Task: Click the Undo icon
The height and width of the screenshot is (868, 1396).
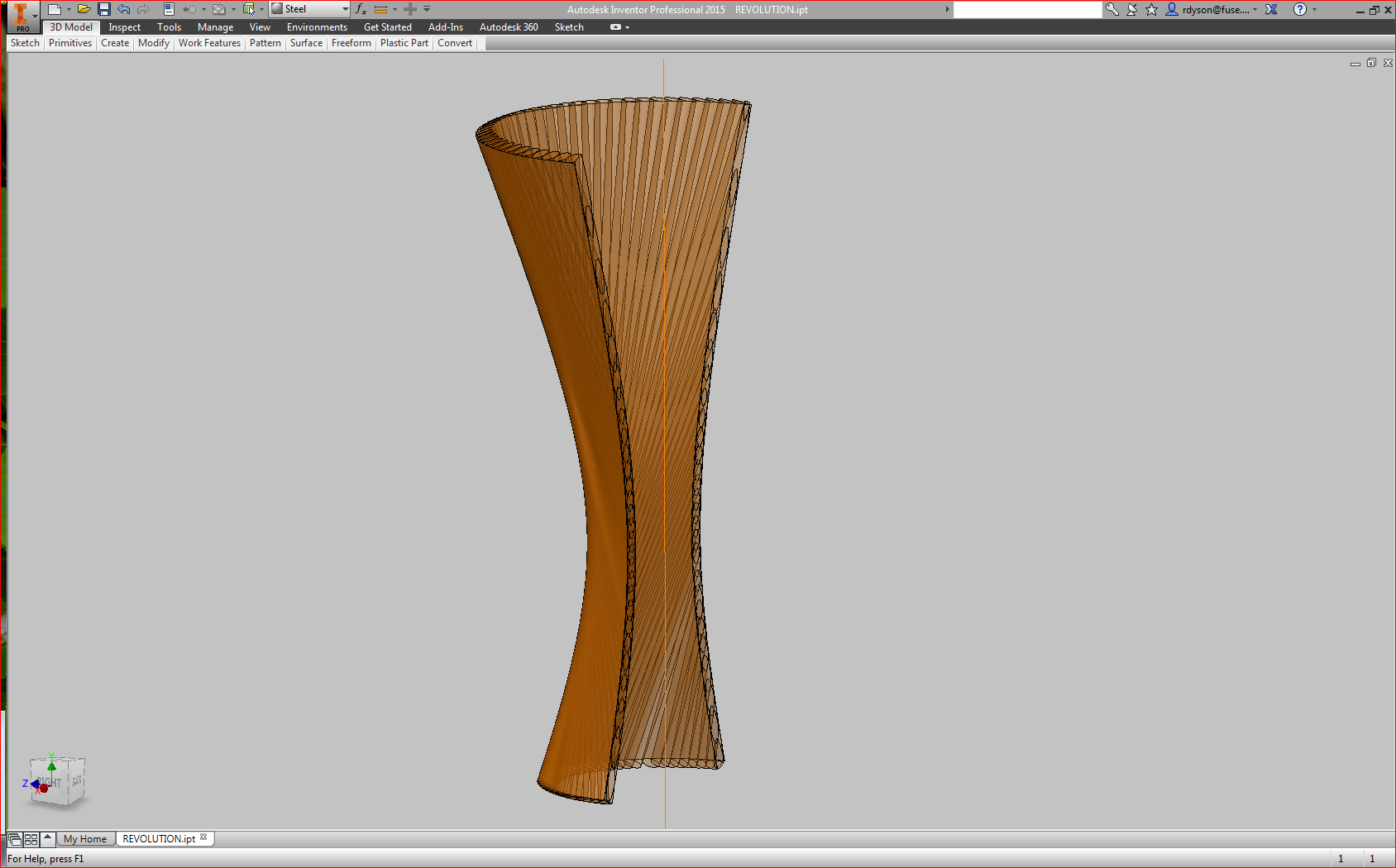Action: click(x=123, y=9)
